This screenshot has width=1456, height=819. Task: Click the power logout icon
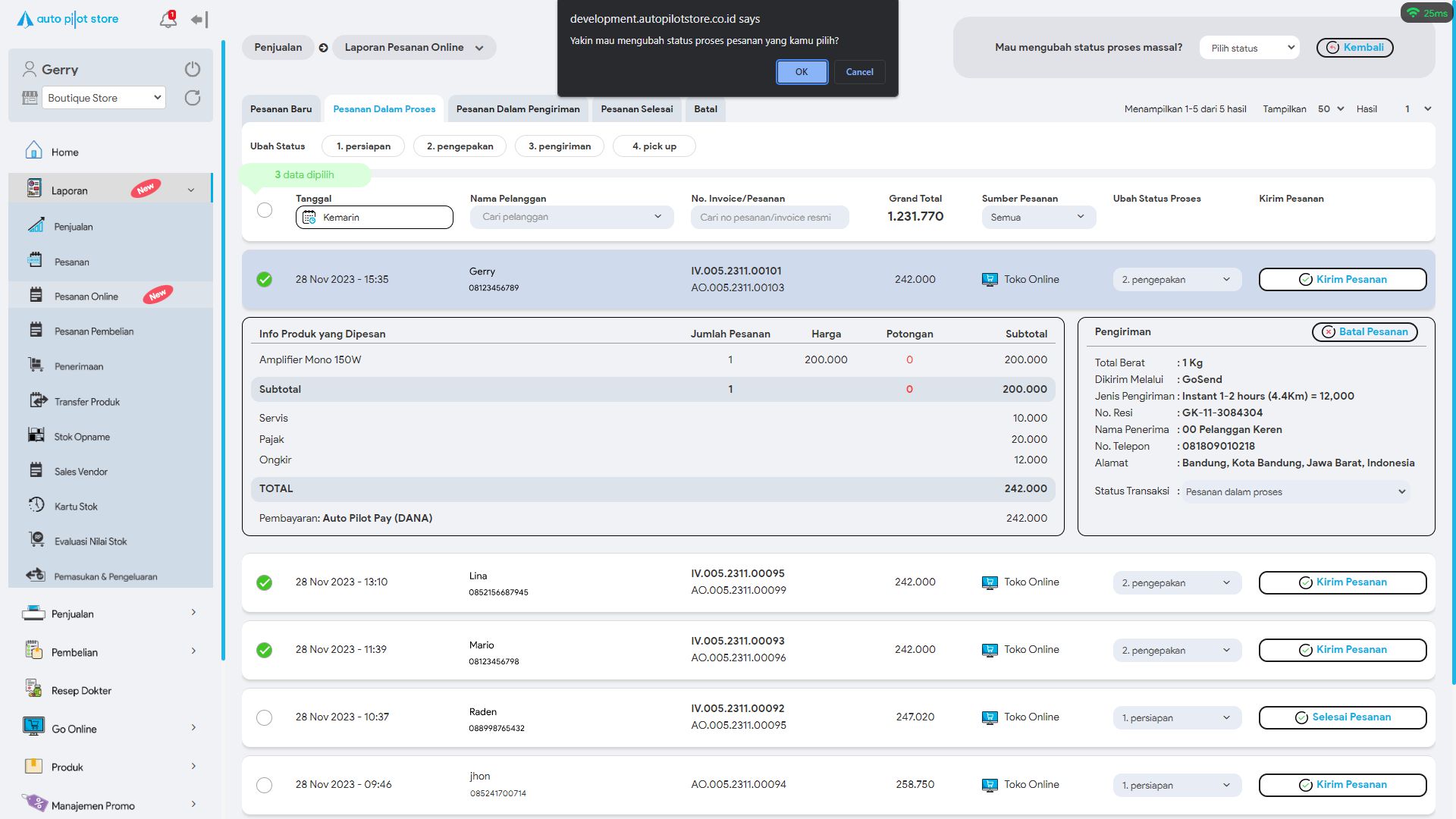pos(193,69)
